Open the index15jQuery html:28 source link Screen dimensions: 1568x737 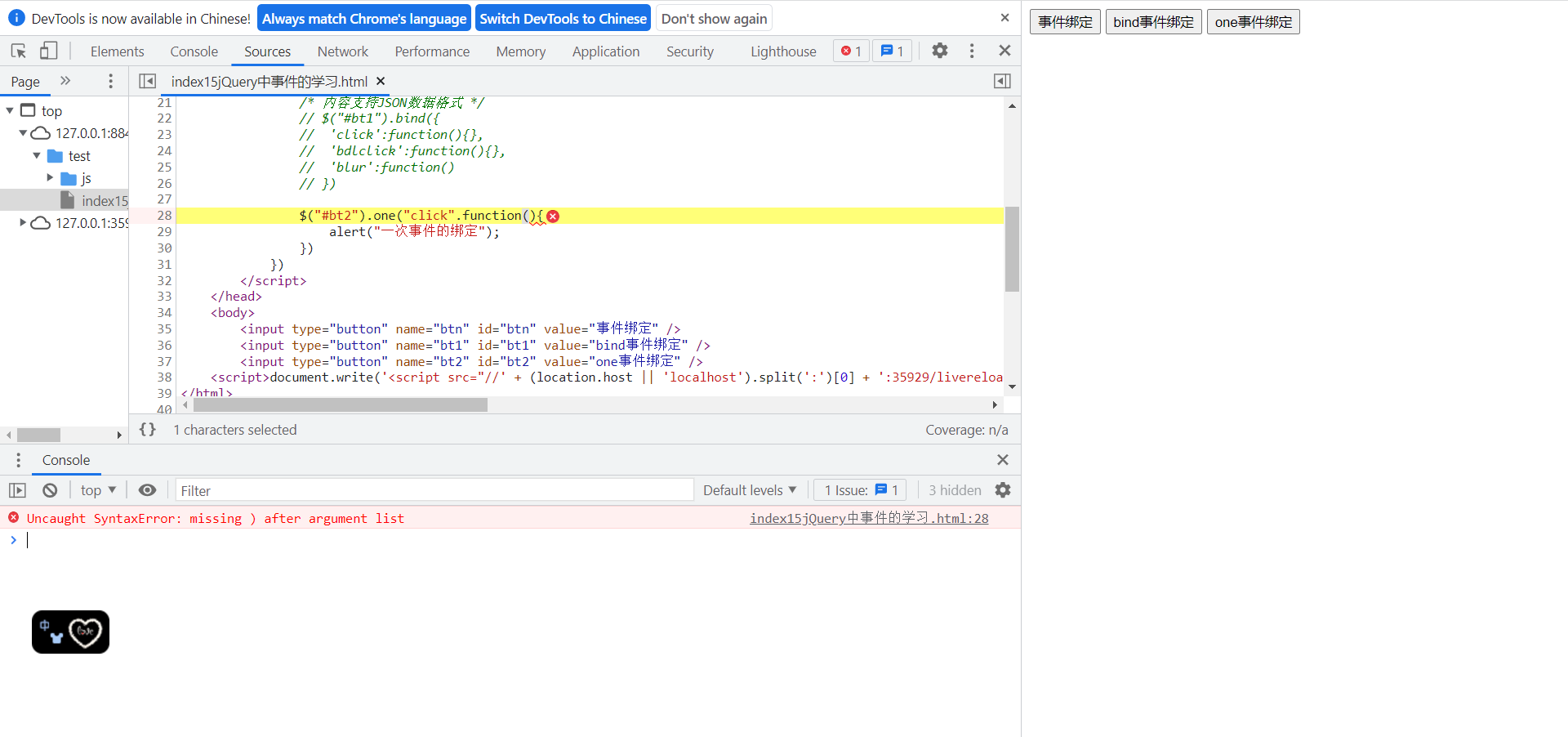[869, 518]
